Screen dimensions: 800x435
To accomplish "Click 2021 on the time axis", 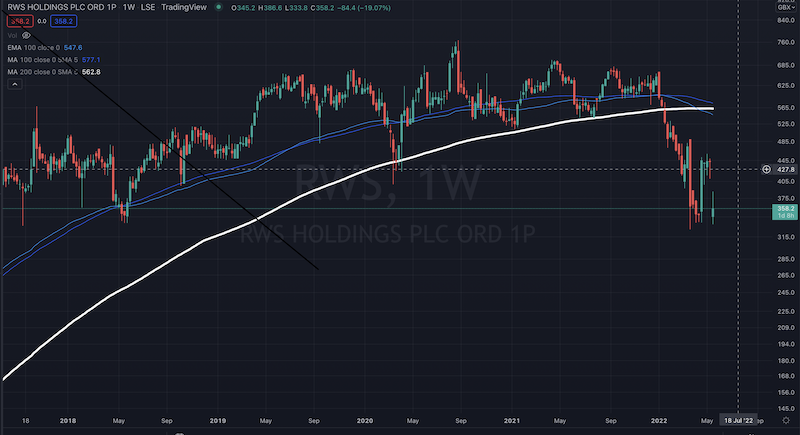I will click(512, 421).
